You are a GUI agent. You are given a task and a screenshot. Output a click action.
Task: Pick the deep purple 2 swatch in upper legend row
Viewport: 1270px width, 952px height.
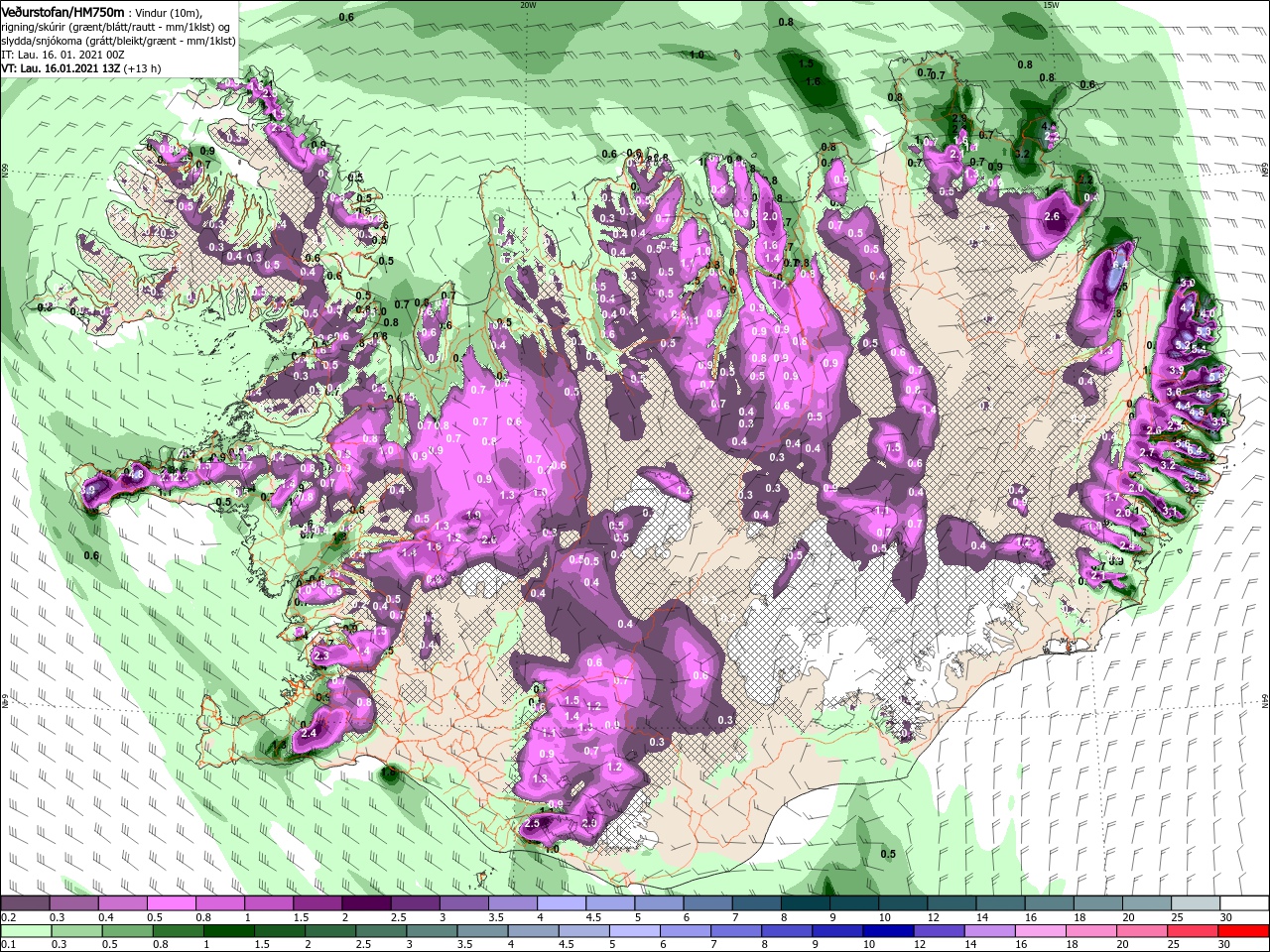click(365, 903)
